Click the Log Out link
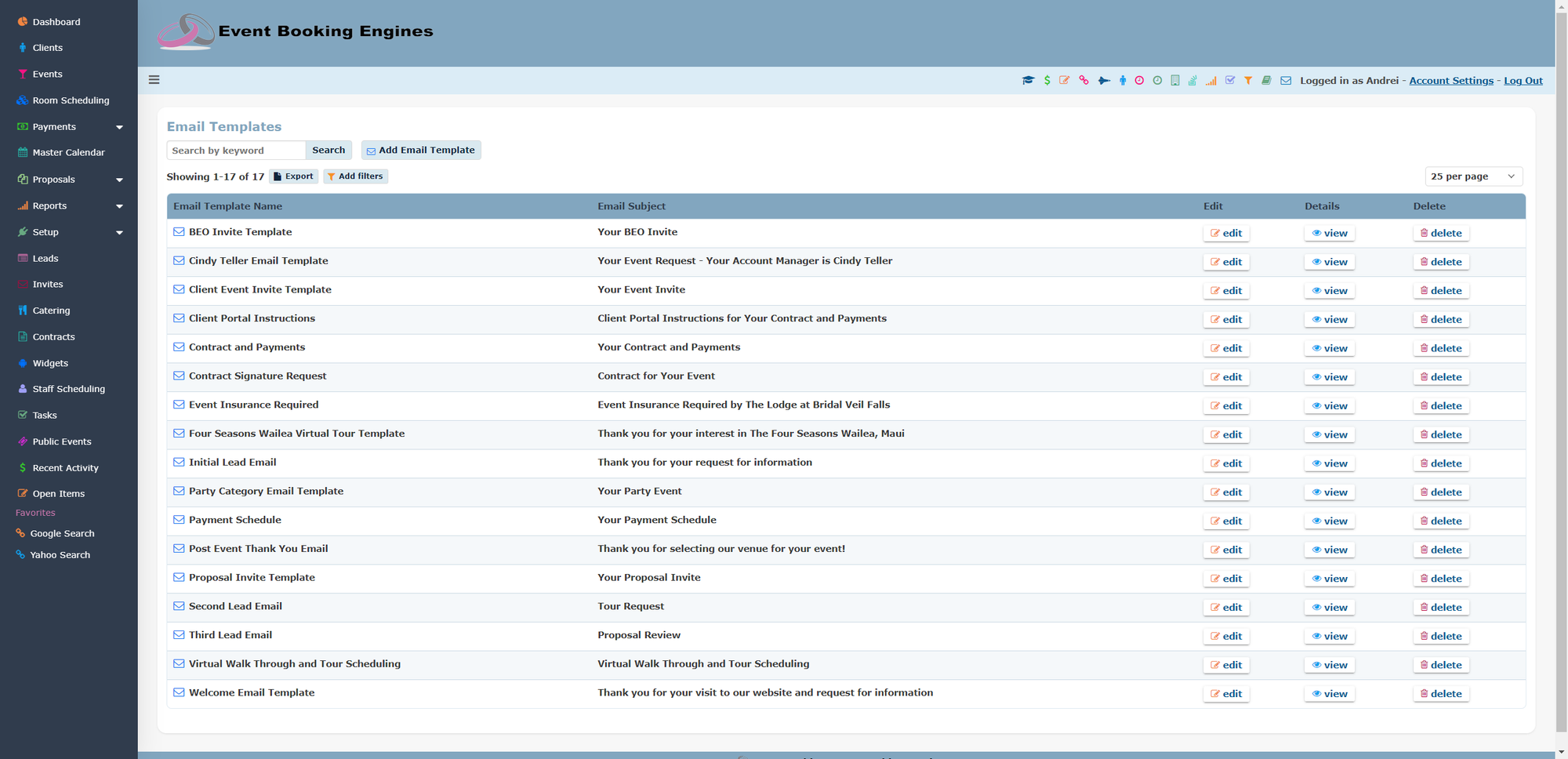Image resolution: width=1568 pixels, height=759 pixels. click(x=1523, y=81)
